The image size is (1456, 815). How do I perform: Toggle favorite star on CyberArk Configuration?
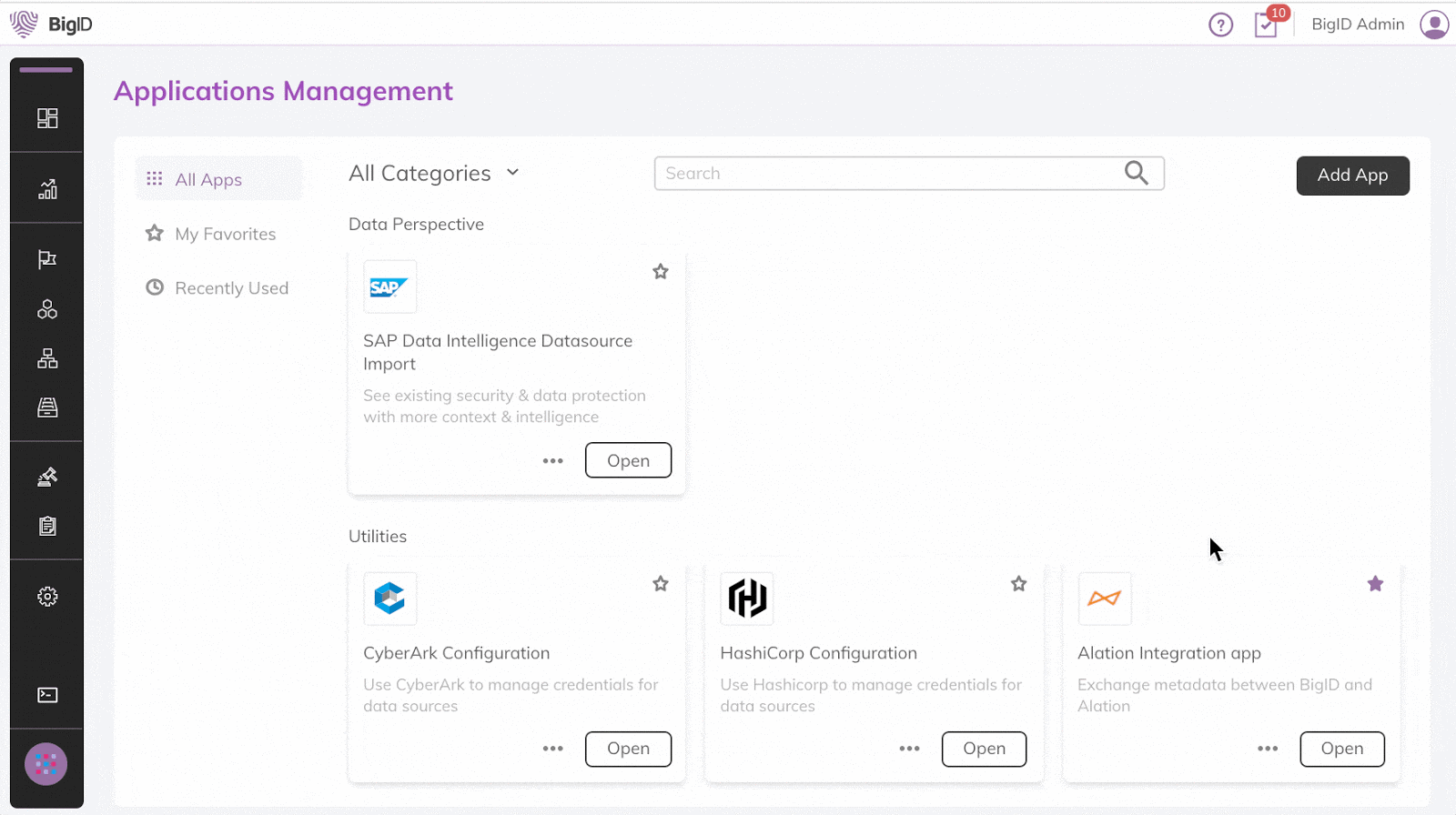(x=661, y=584)
